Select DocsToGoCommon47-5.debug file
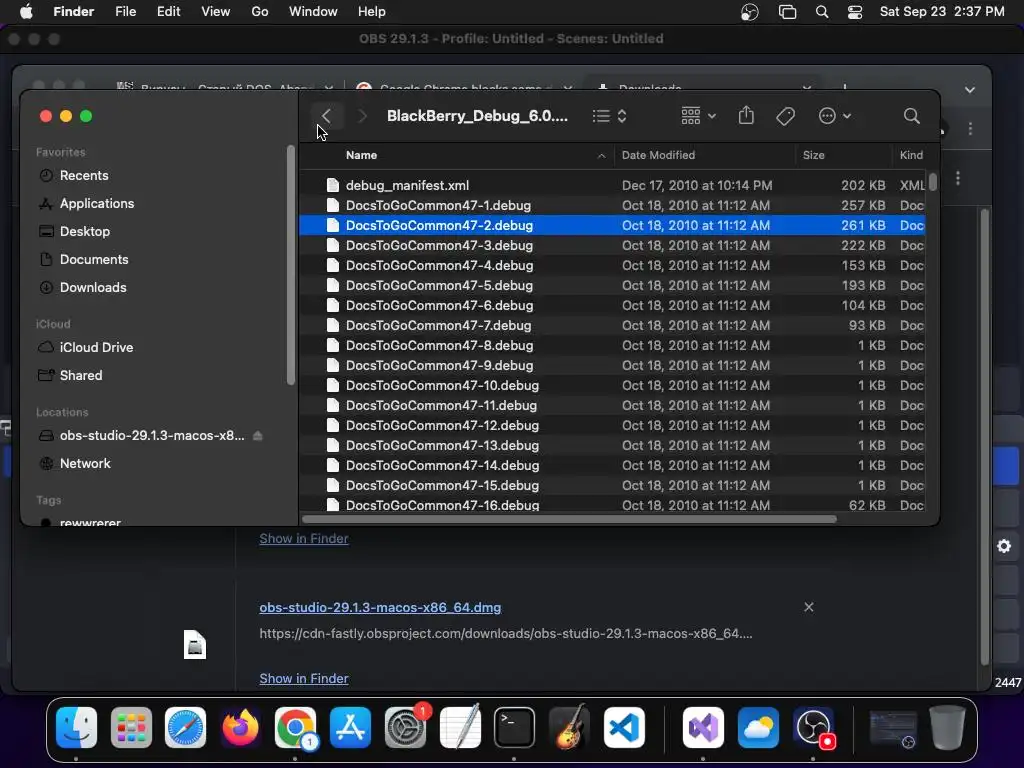 click(612, 285)
